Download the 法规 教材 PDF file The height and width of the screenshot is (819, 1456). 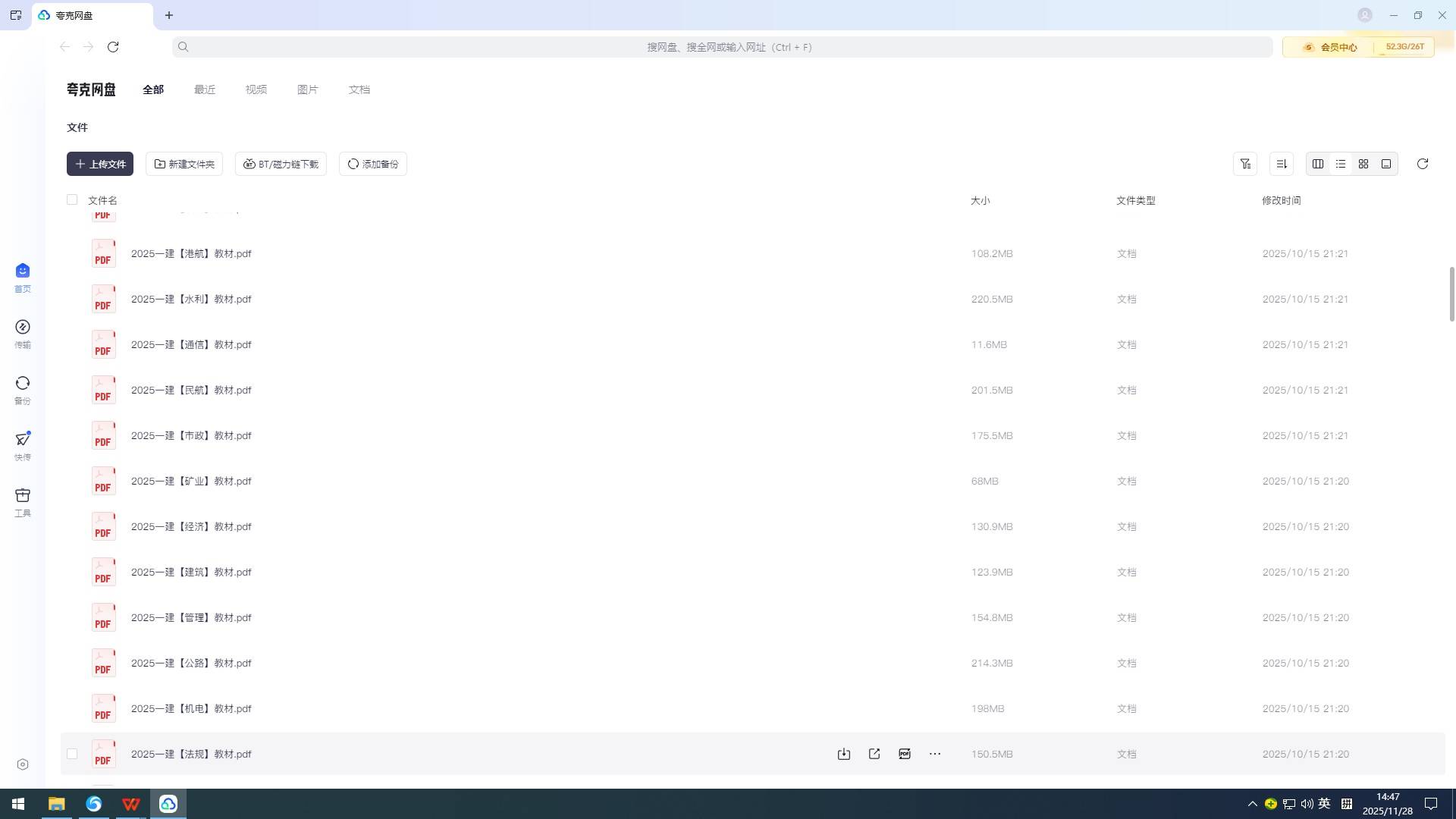843,754
